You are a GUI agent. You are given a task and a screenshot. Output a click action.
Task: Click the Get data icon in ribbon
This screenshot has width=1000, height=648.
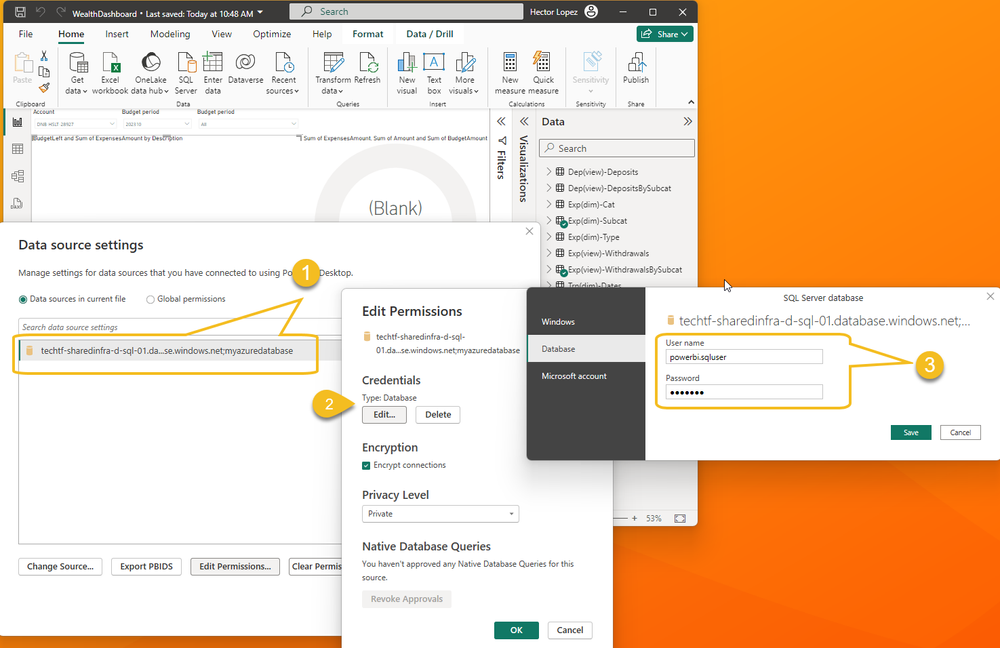77,63
